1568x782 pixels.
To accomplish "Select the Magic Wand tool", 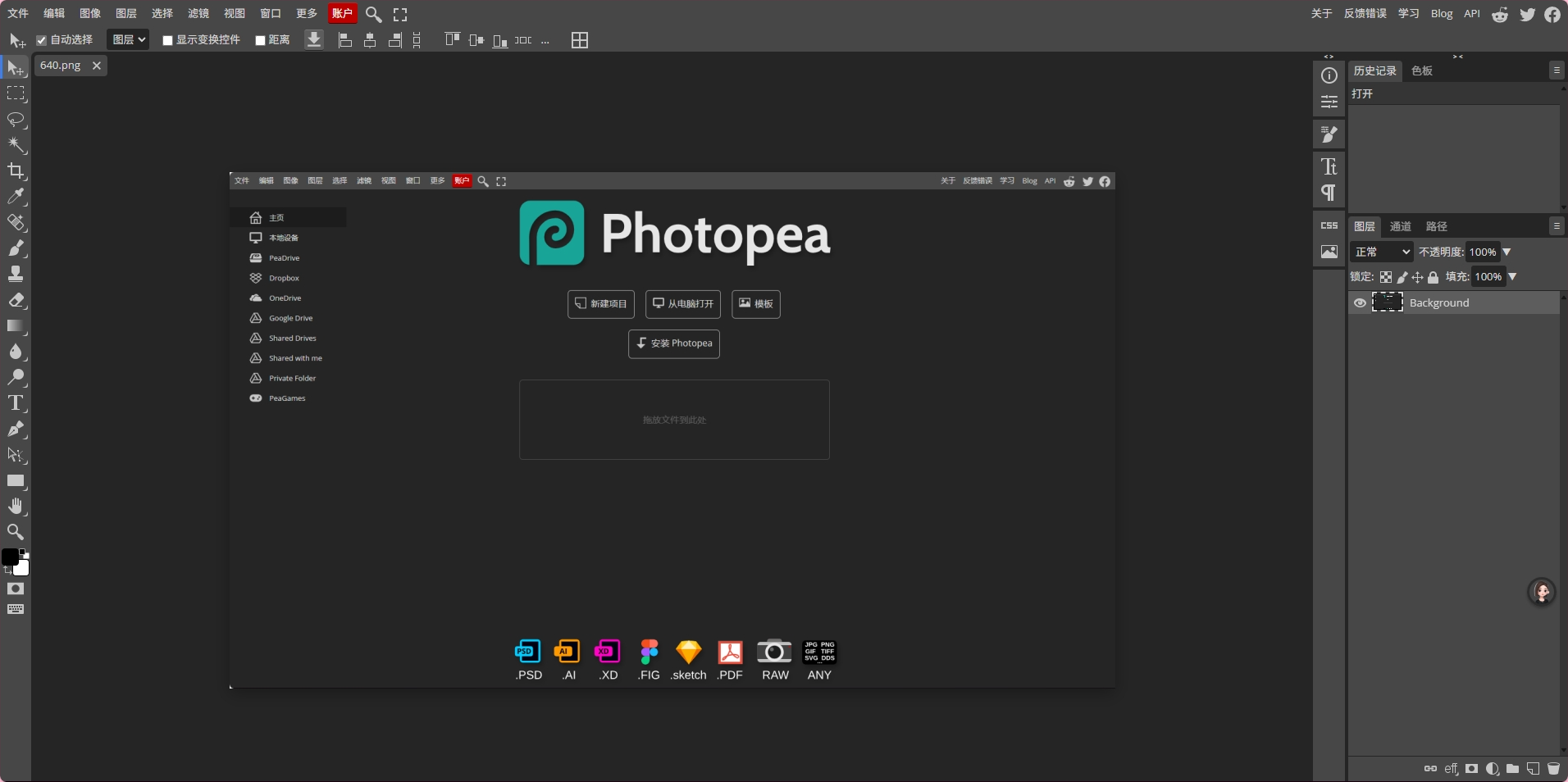I will (x=16, y=145).
